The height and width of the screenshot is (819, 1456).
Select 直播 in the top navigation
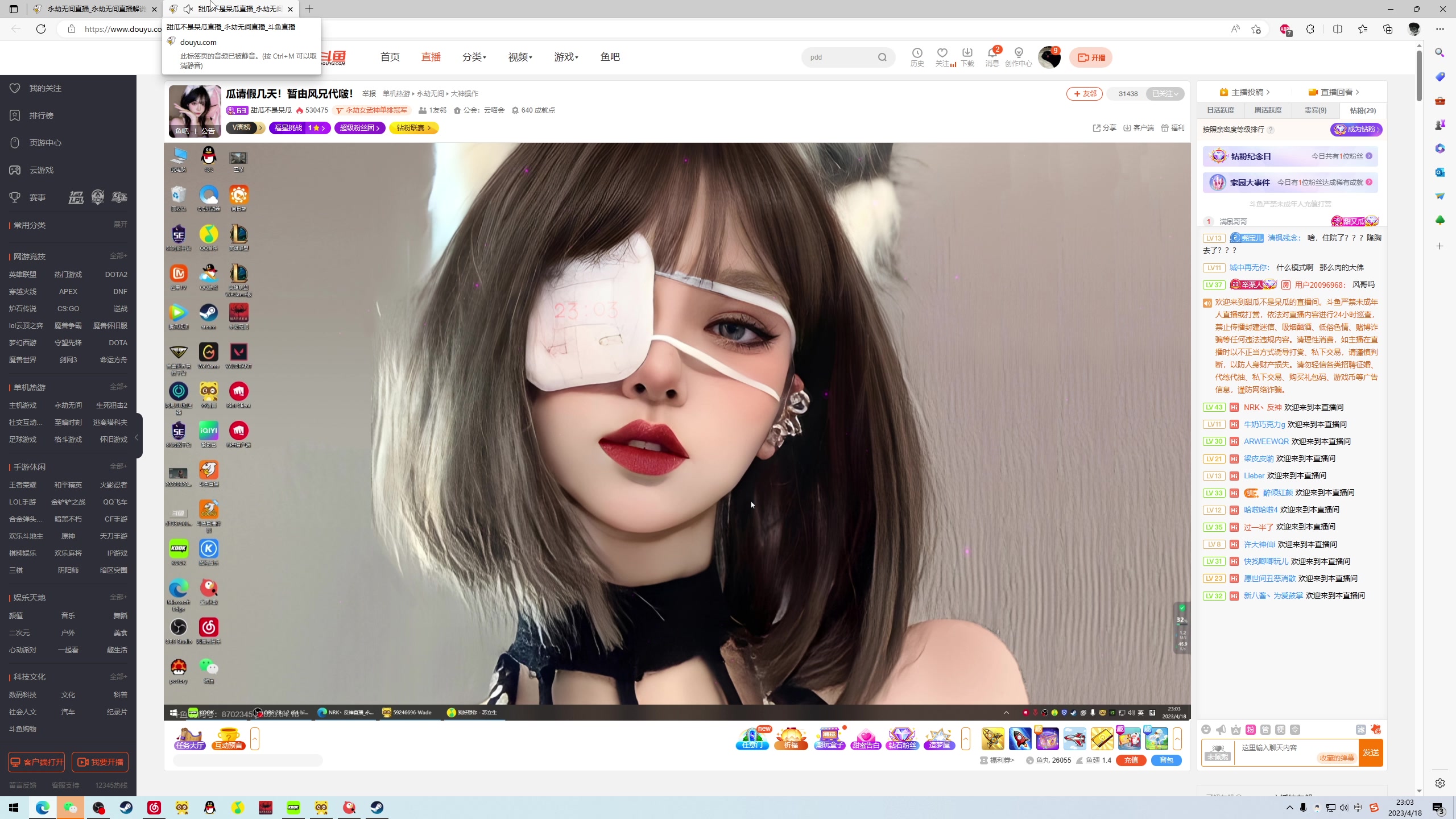431,57
